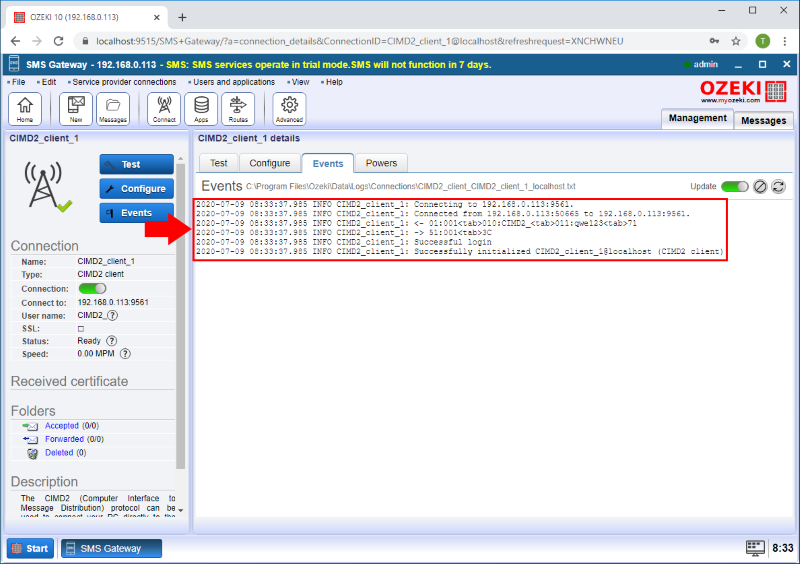Click the Start button in taskbar

(31, 548)
